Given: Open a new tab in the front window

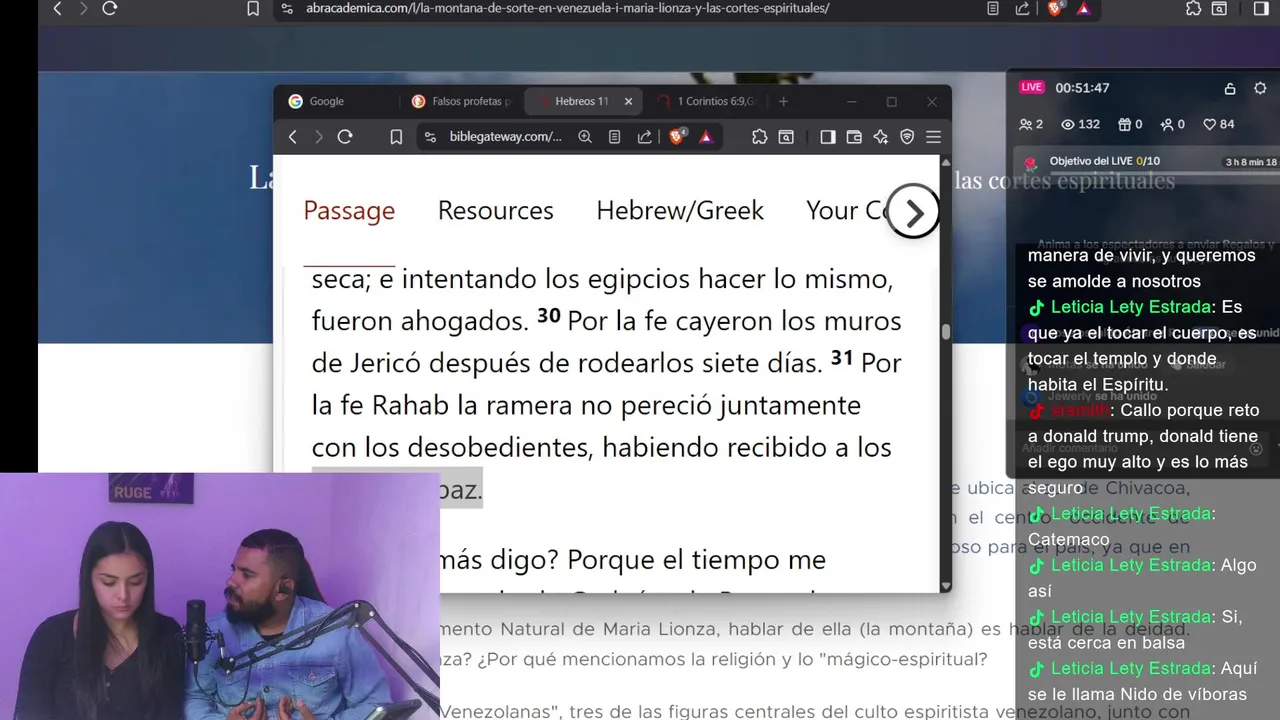Looking at the screenshot, I should point(783,101).
